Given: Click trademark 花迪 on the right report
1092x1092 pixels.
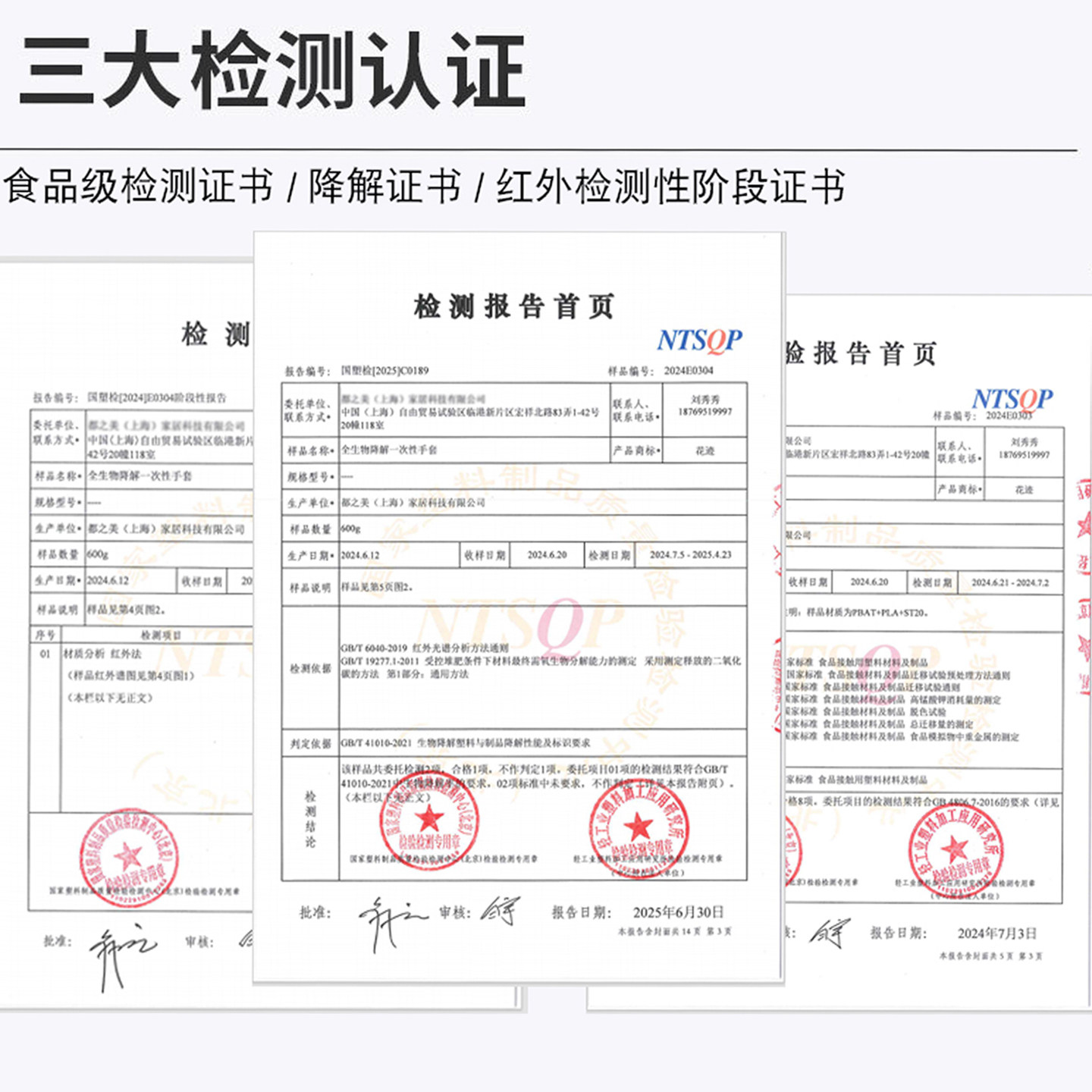Looking at the screenshot, I should click(x=1024, y=490).
